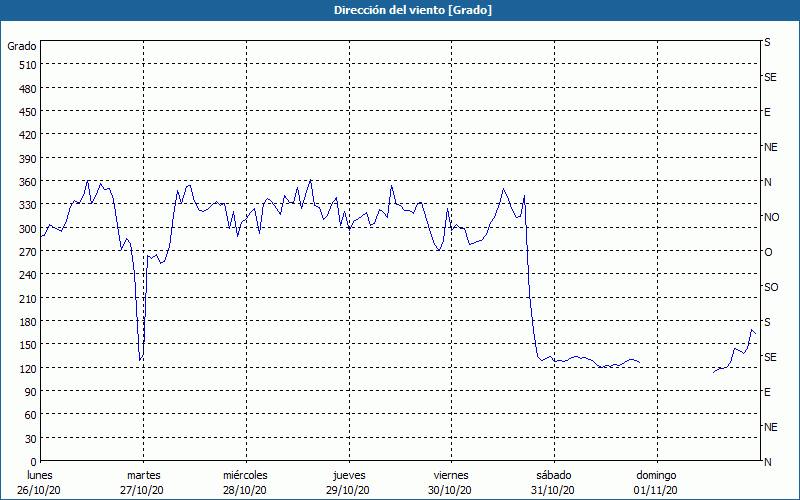Select the 60 degree axis value
Viewport: 800px width, 500px height.
tap(31, 415)
